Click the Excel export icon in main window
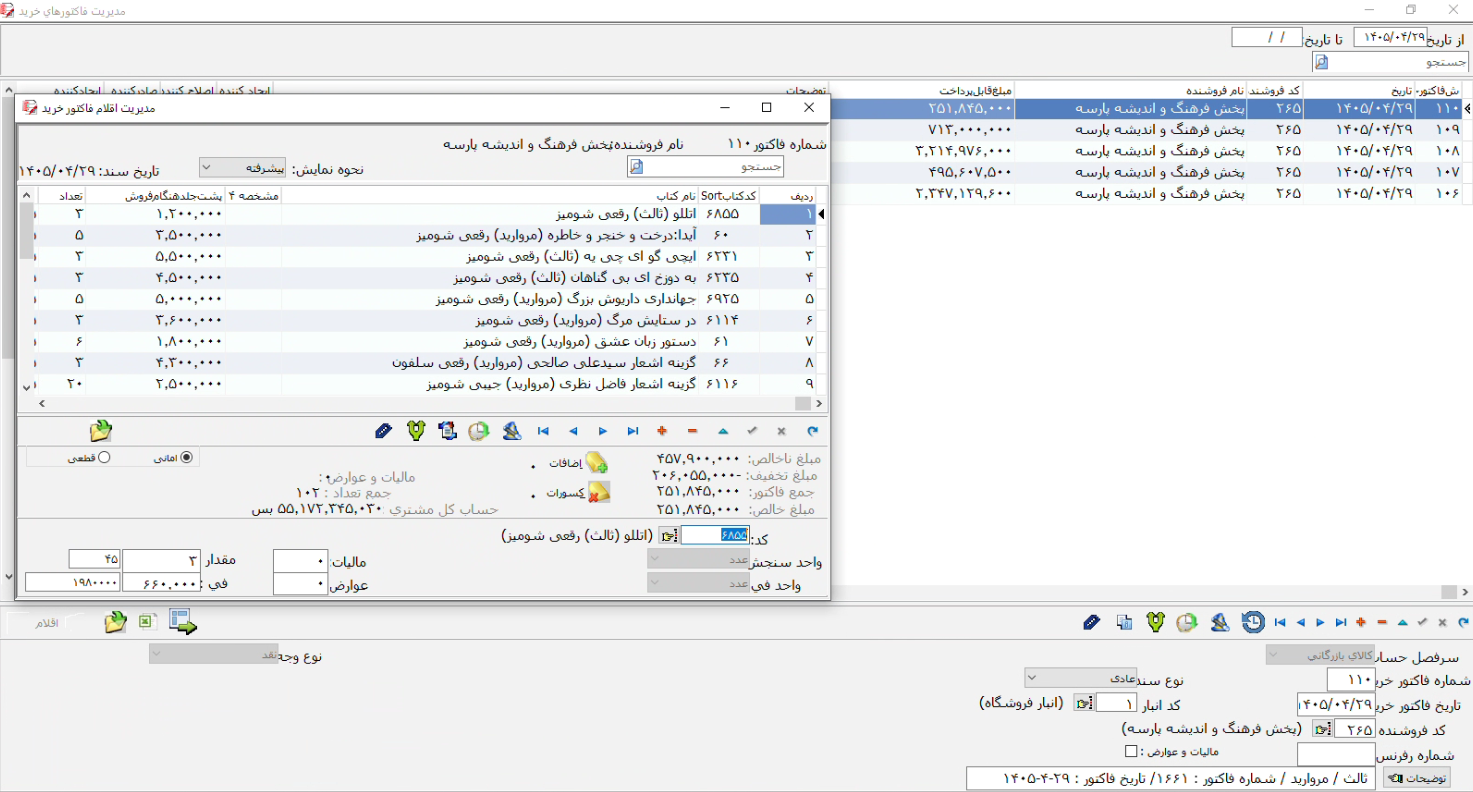 (146, 622)
